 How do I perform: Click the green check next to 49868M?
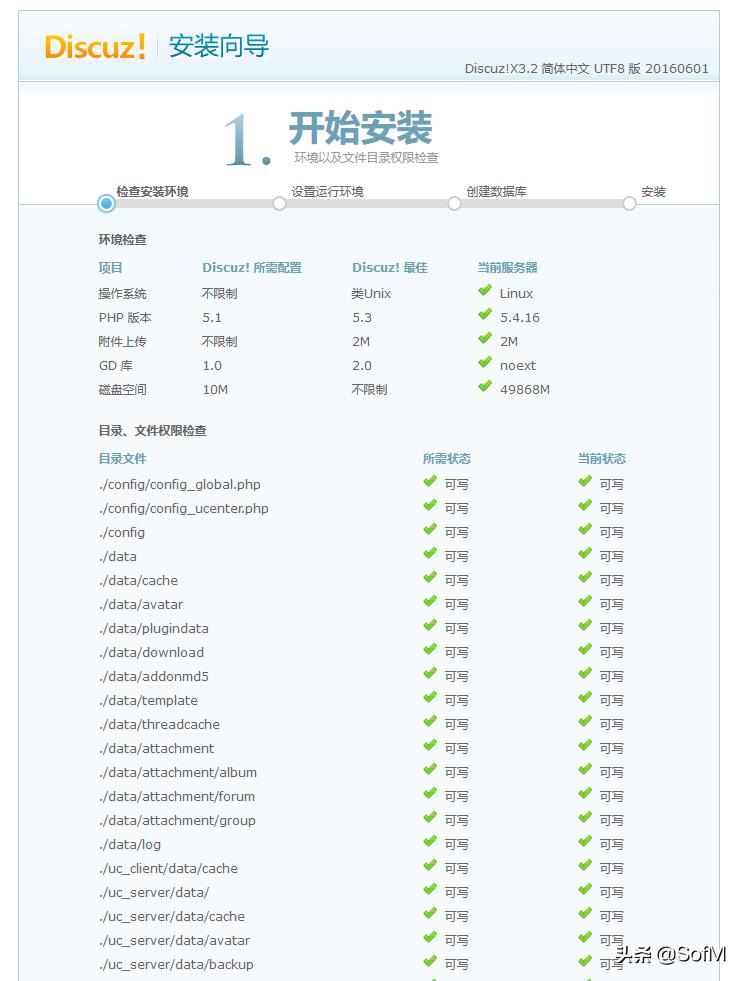point(485,386)
